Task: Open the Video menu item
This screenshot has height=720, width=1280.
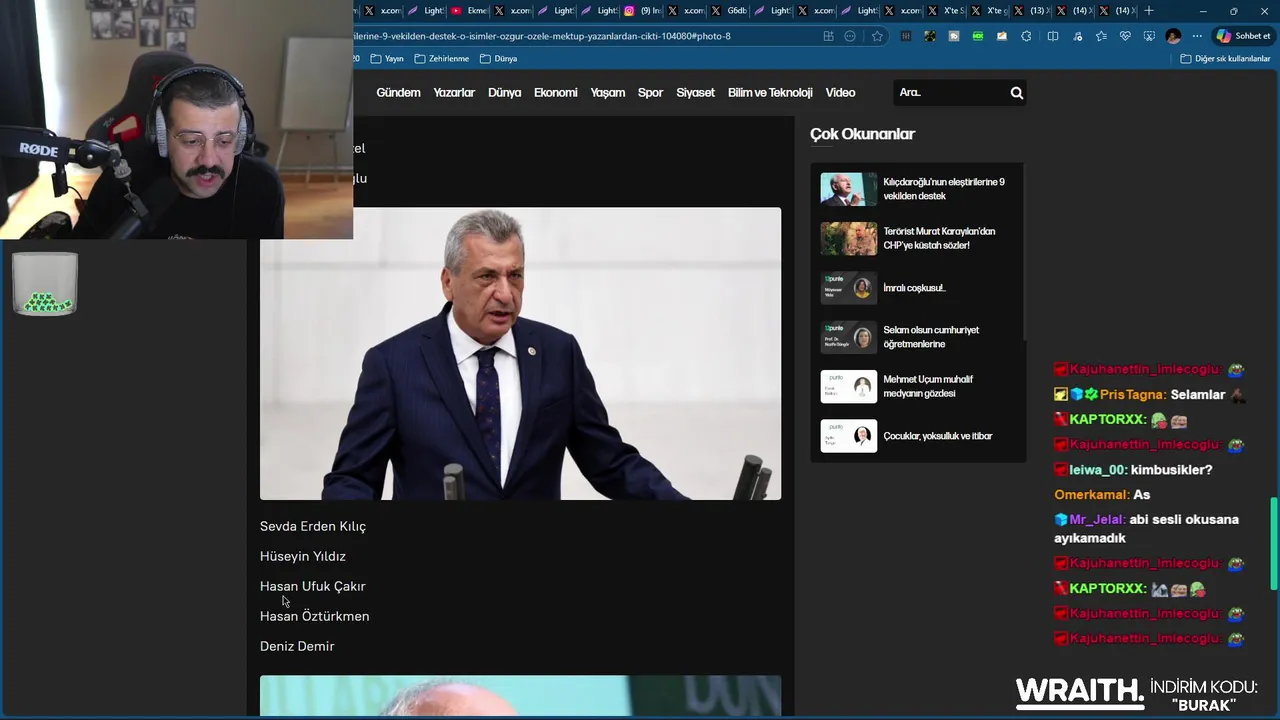Action: (x=840, y=93)
